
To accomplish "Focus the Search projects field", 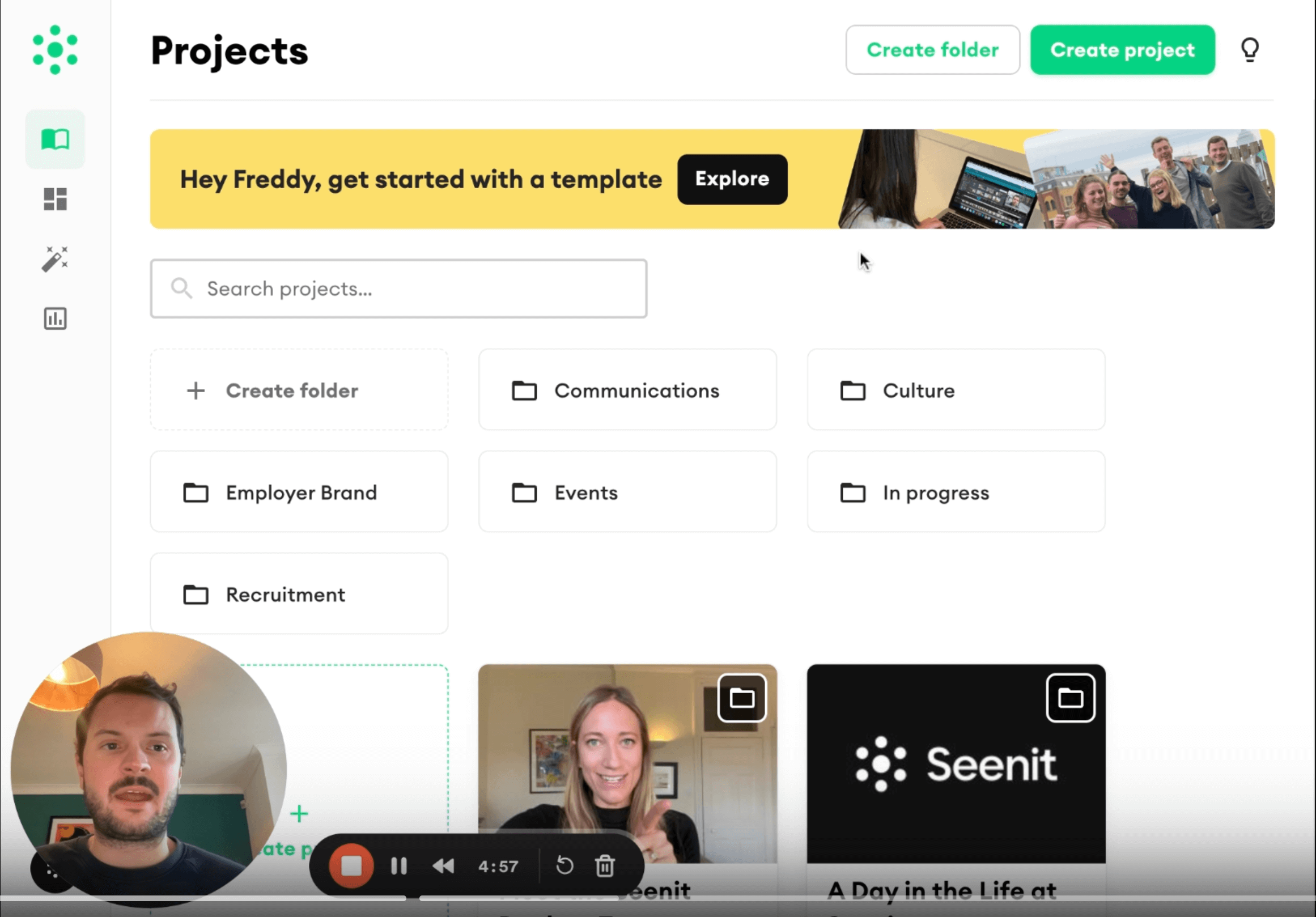I will click(398, 289).
